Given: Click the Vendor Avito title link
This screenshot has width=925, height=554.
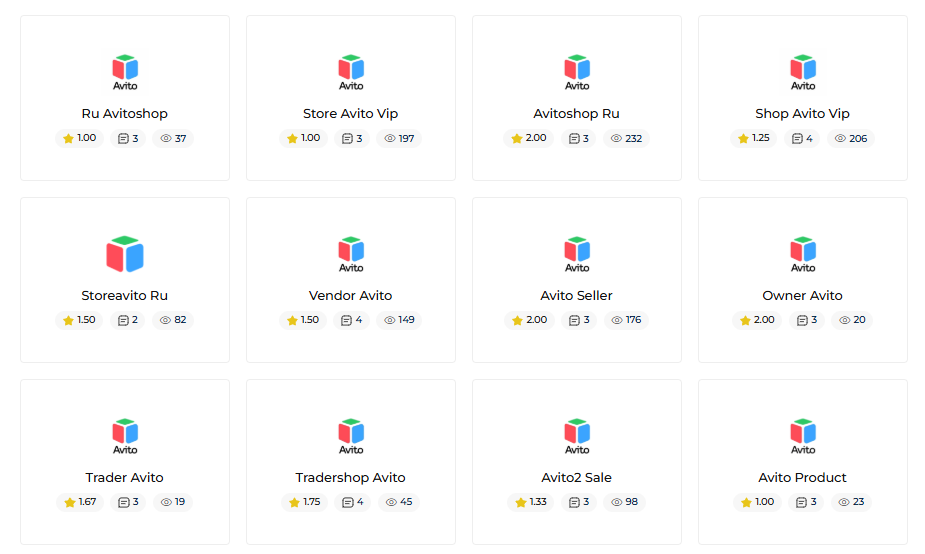Looking at the screenshot, I should pyautogui.click(x=350, y=296).
